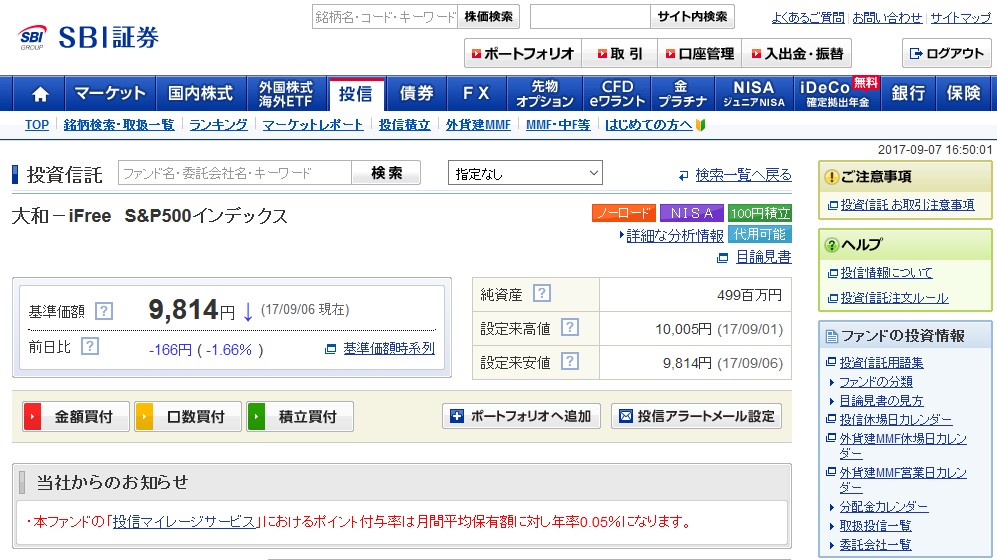Click 投信アラートメール設定 button
The height and width of the screenshot is (560, 997).
[696, 416]
